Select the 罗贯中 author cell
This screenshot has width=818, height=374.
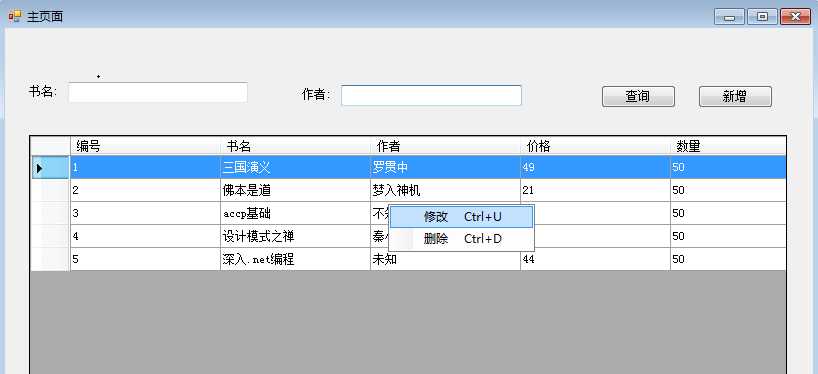[446, 167]
